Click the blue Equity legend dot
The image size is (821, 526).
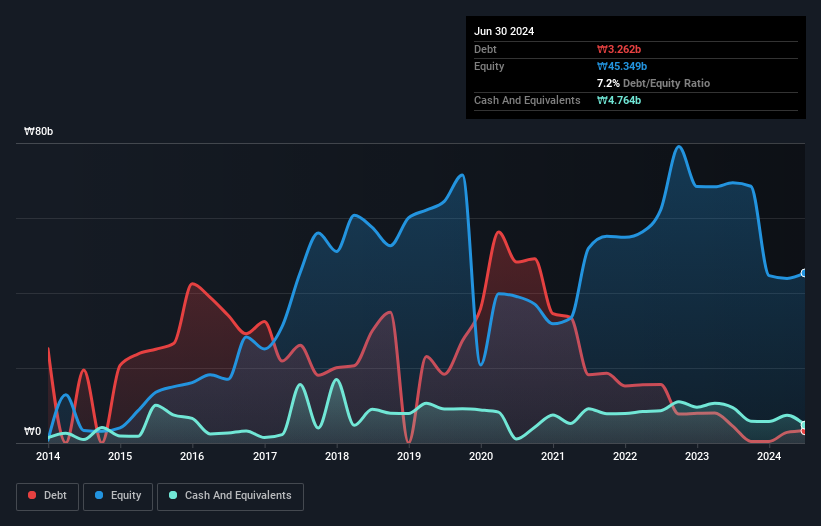pos(99,495)
